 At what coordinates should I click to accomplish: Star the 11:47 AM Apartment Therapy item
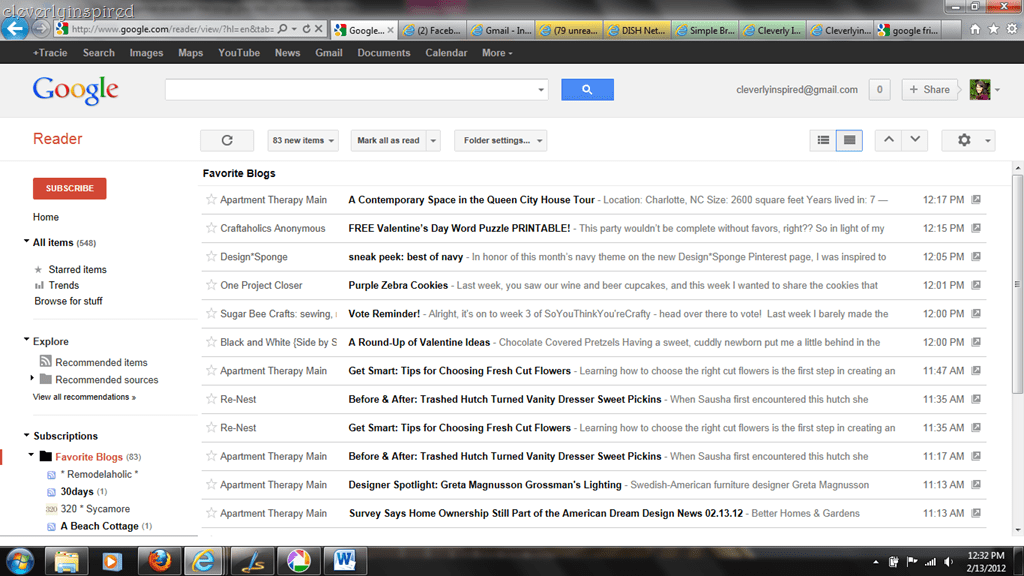click(210, 370)
